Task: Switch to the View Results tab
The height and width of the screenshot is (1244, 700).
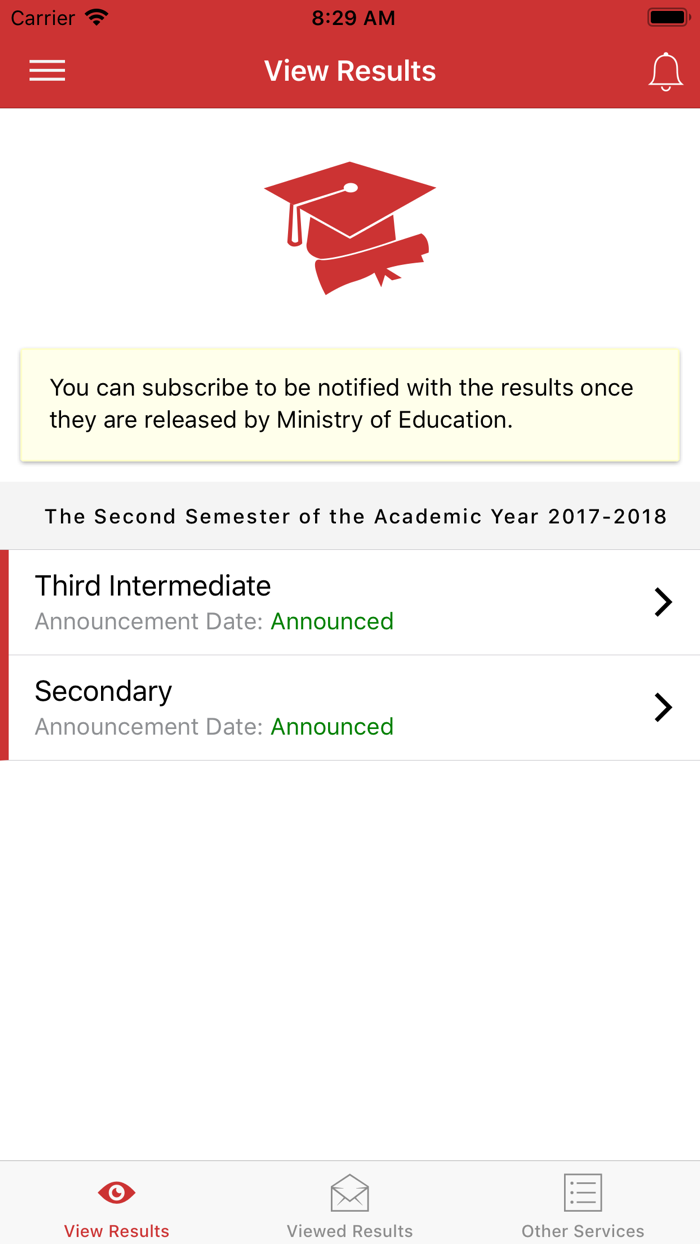Action: (x=116, y=1203)
